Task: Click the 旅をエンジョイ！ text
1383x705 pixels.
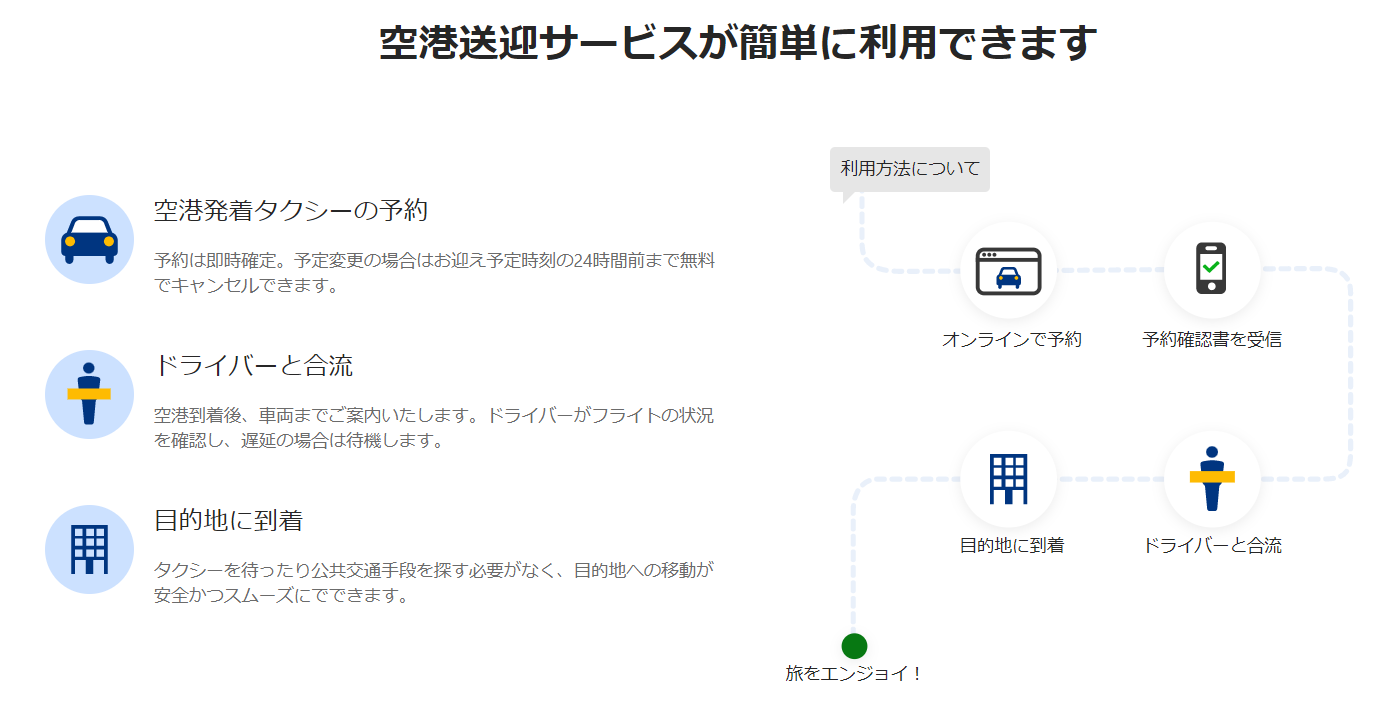Action: [x=853, y=674]
